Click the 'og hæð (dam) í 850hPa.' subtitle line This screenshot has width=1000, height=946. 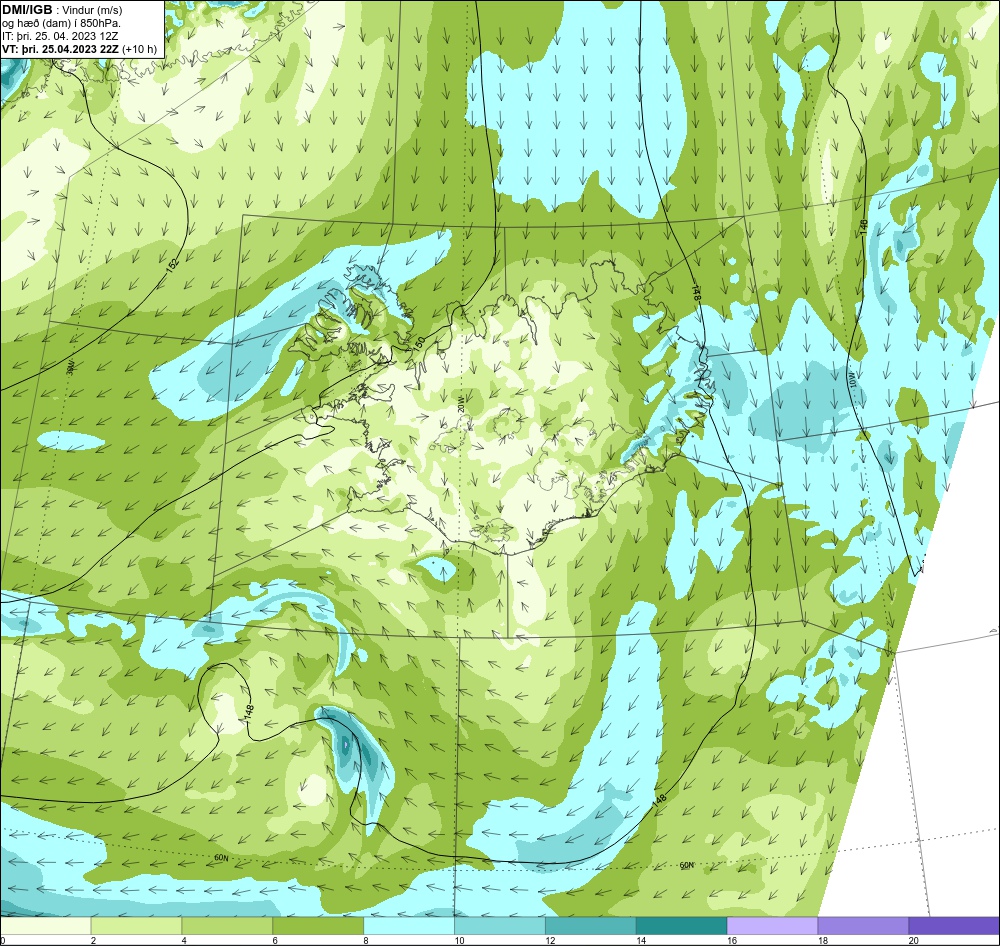62,24
